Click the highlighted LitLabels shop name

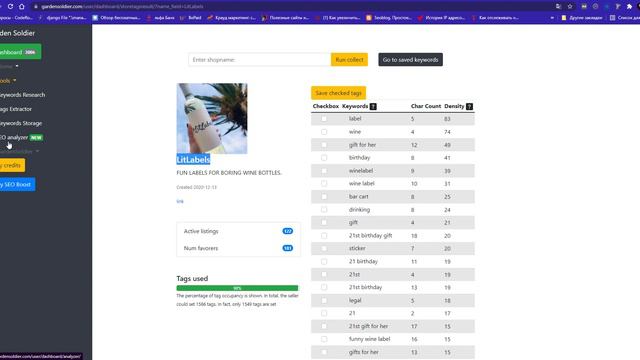tap(193, 160)
